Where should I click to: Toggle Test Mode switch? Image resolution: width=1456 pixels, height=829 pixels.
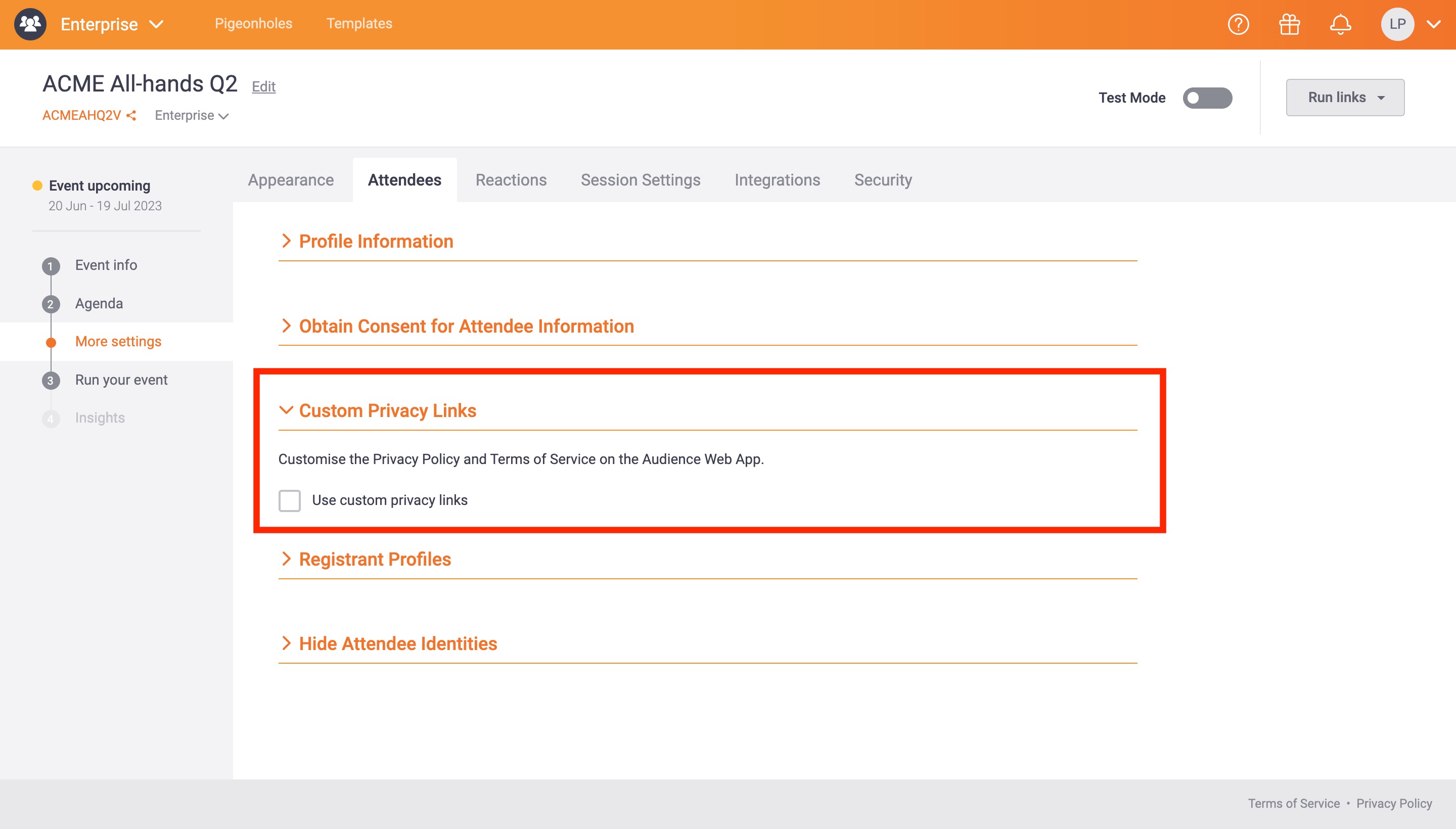[x=1207, y=98]
